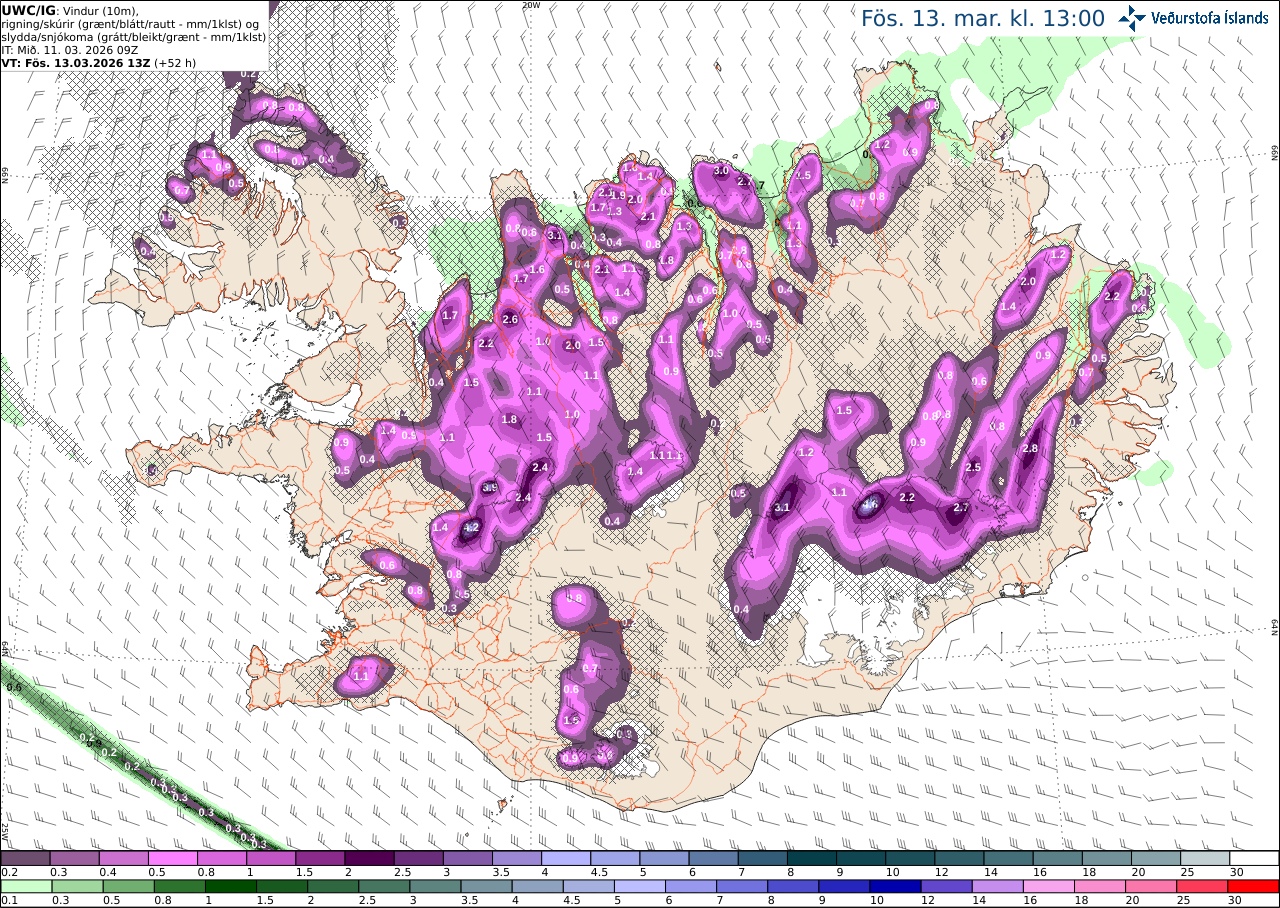Click the 4.2 snowfall value on the map

click(x=472, y=527)
